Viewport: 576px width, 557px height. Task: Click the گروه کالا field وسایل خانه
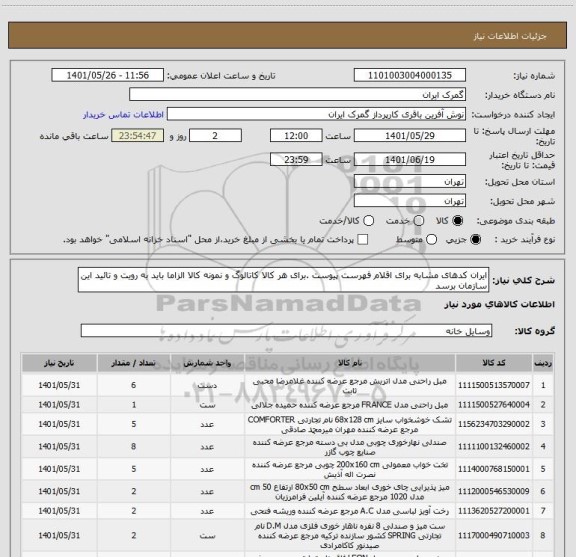(286, 331)
